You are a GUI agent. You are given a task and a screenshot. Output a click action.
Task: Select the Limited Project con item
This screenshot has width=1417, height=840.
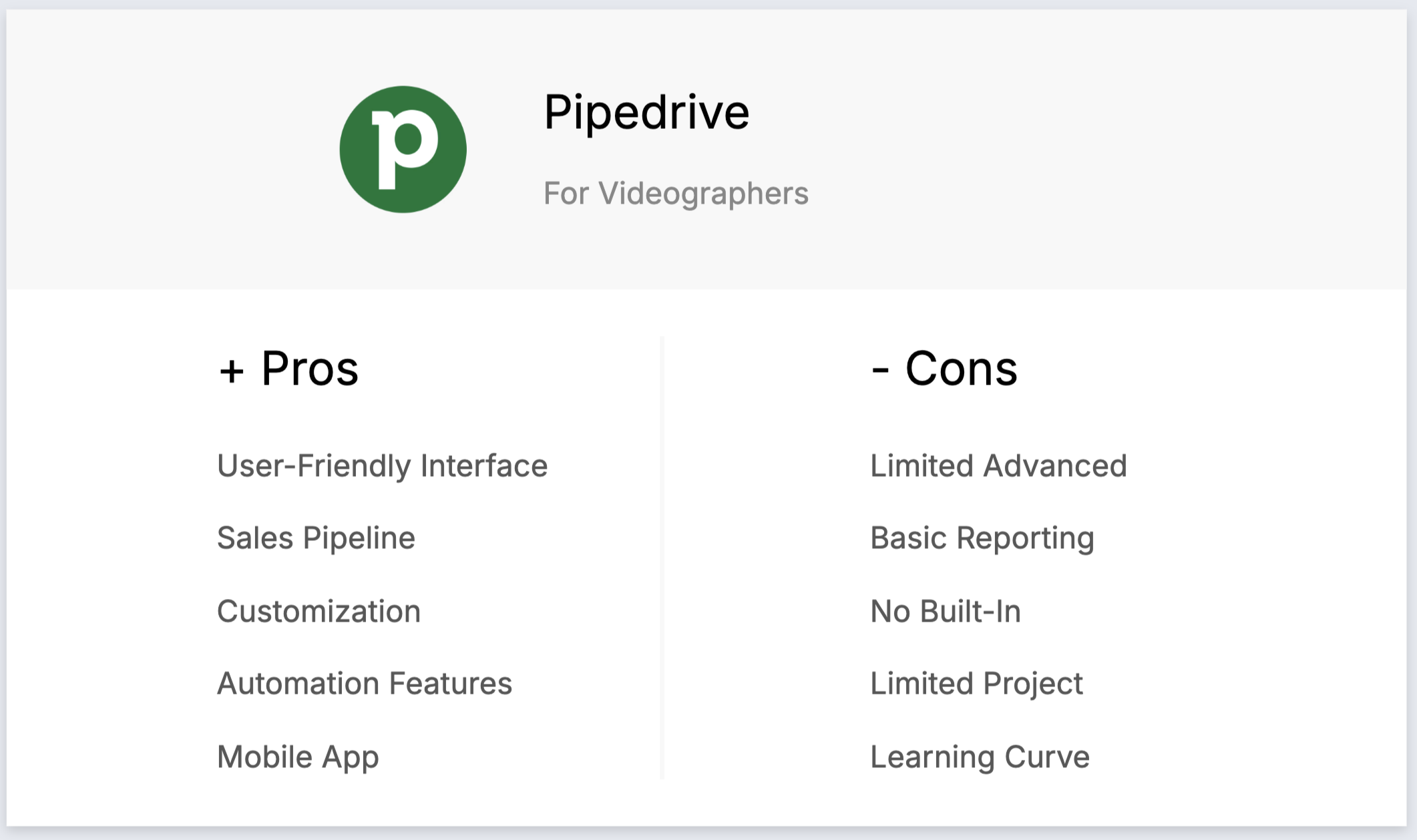[x=976, y=684]
